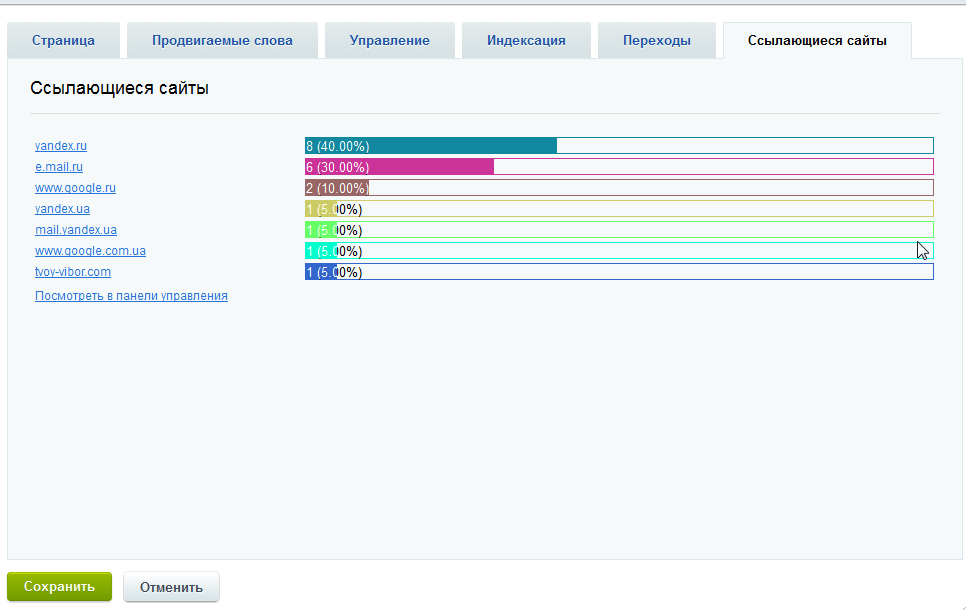Click Посмотреть в панели управления link

point(131,296)
